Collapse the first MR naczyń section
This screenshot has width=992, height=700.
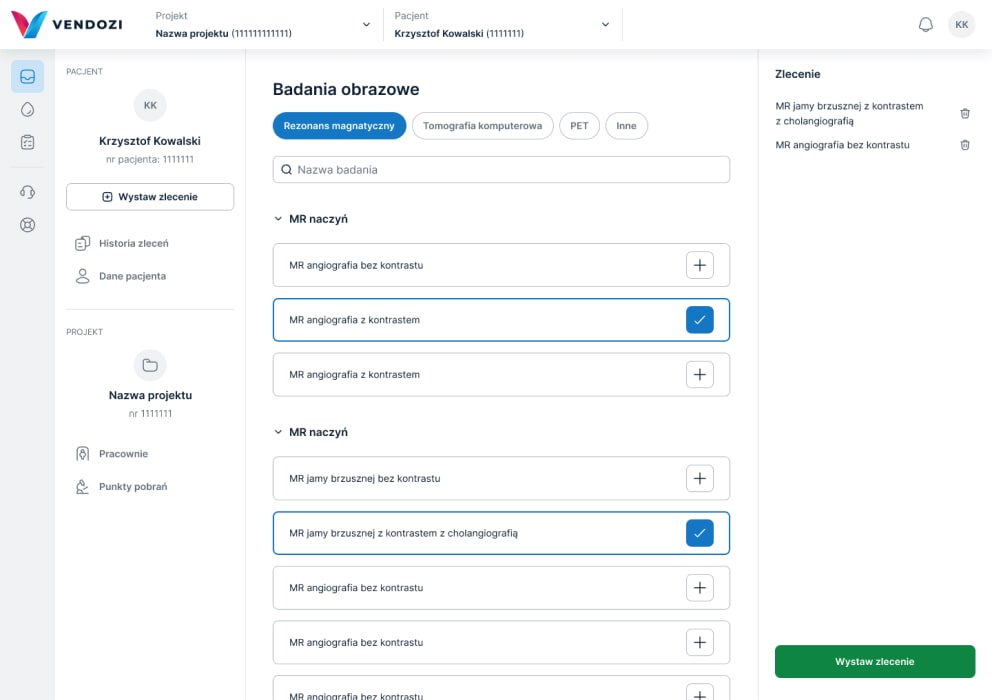[x=279, y=219]
